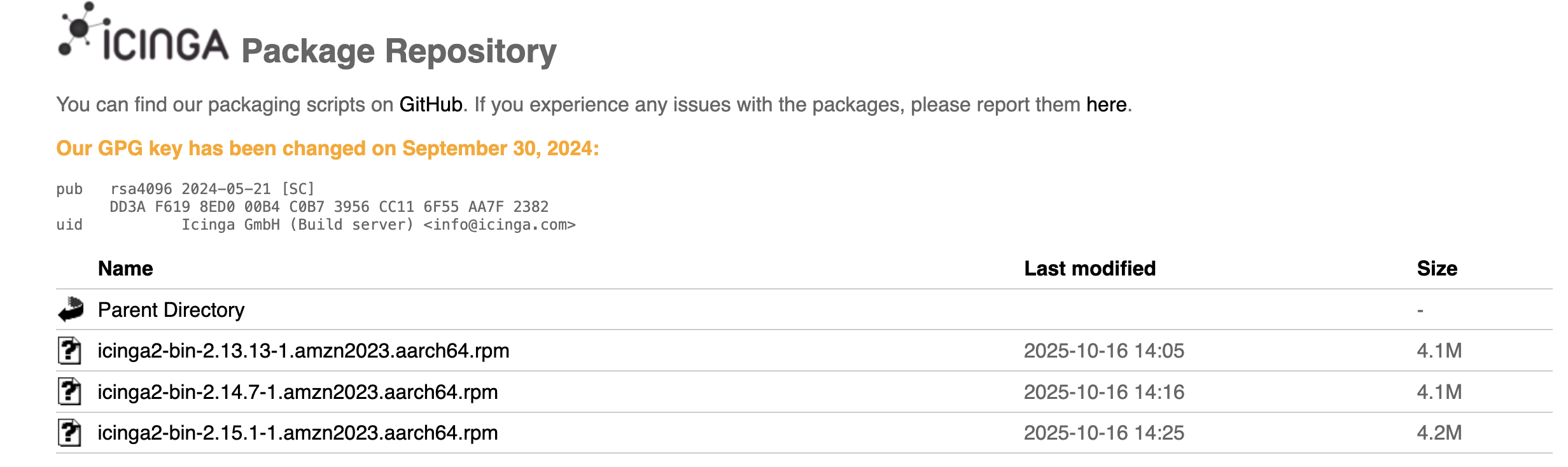Click the Icinga logo
1568x467 pixels.
[x=143, y=35]
